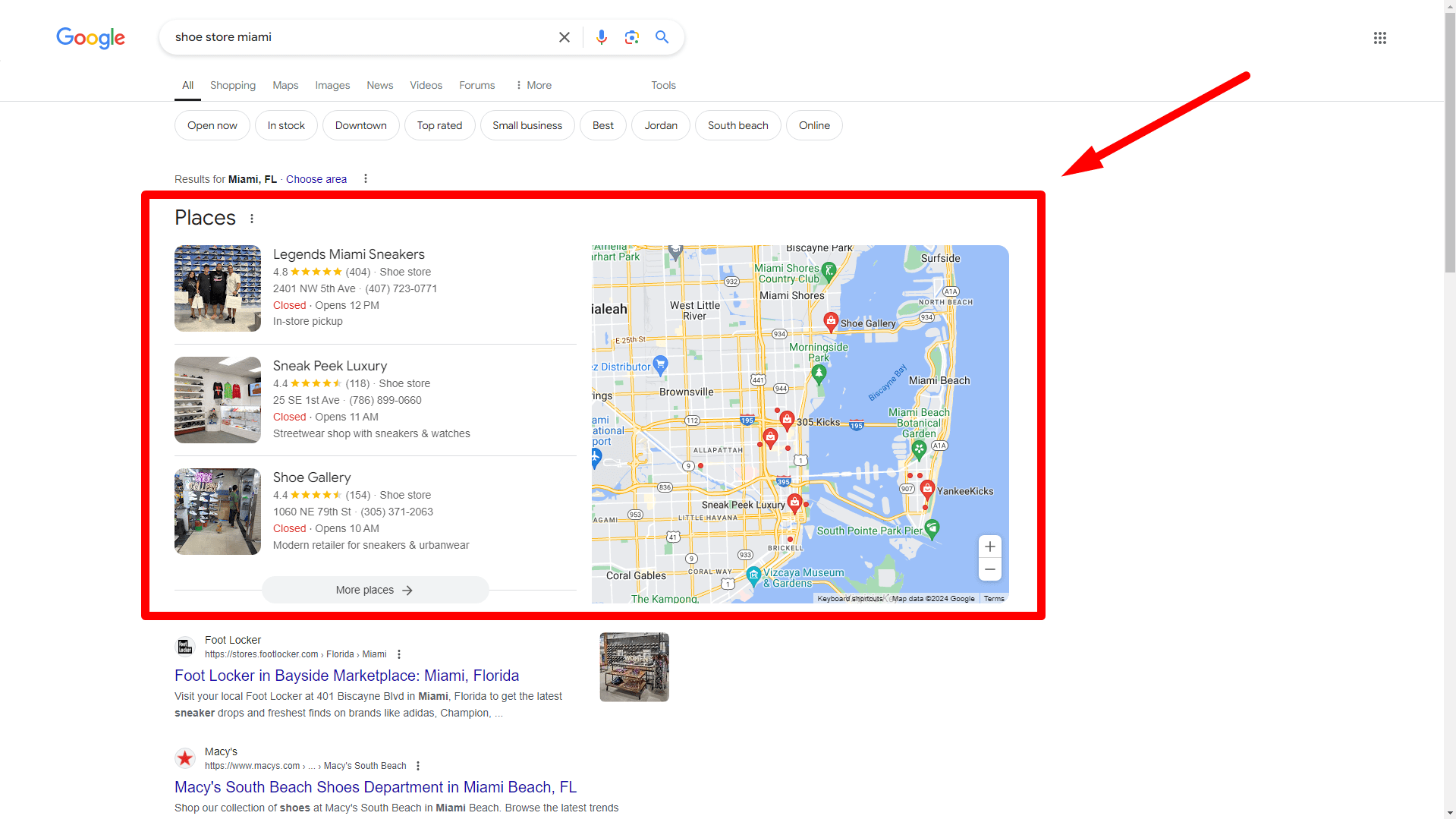Click the Sneak Peek Luxury map pin
The image size is (1456, 819).
click(x=794, y=502)
